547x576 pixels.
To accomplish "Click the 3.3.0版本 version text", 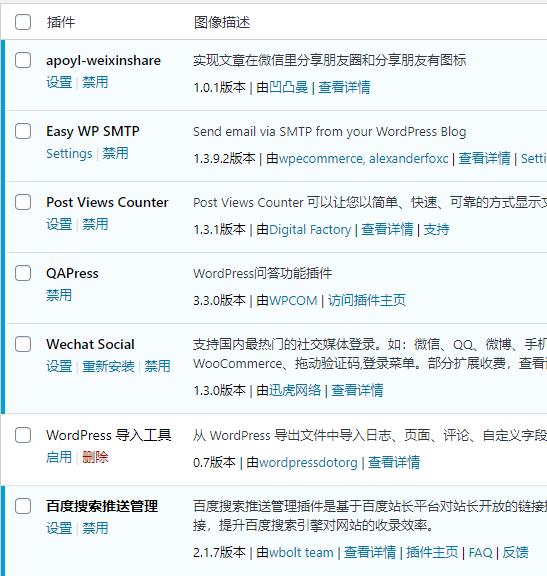I will click(219, 300).
